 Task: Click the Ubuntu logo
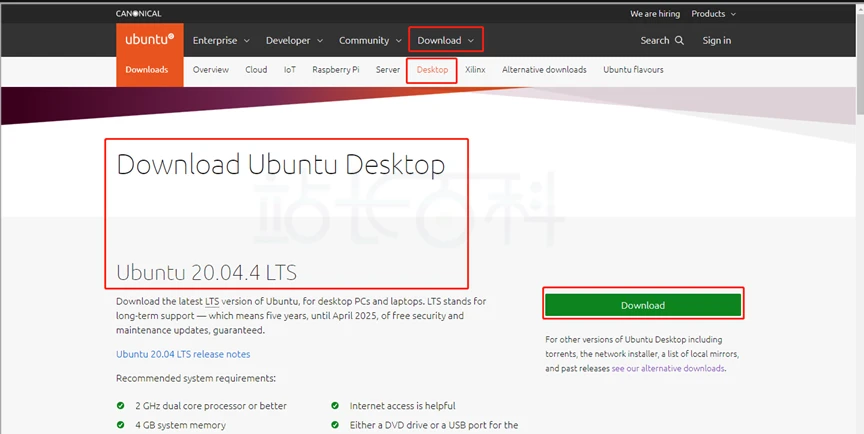click(x=149, y=40)
